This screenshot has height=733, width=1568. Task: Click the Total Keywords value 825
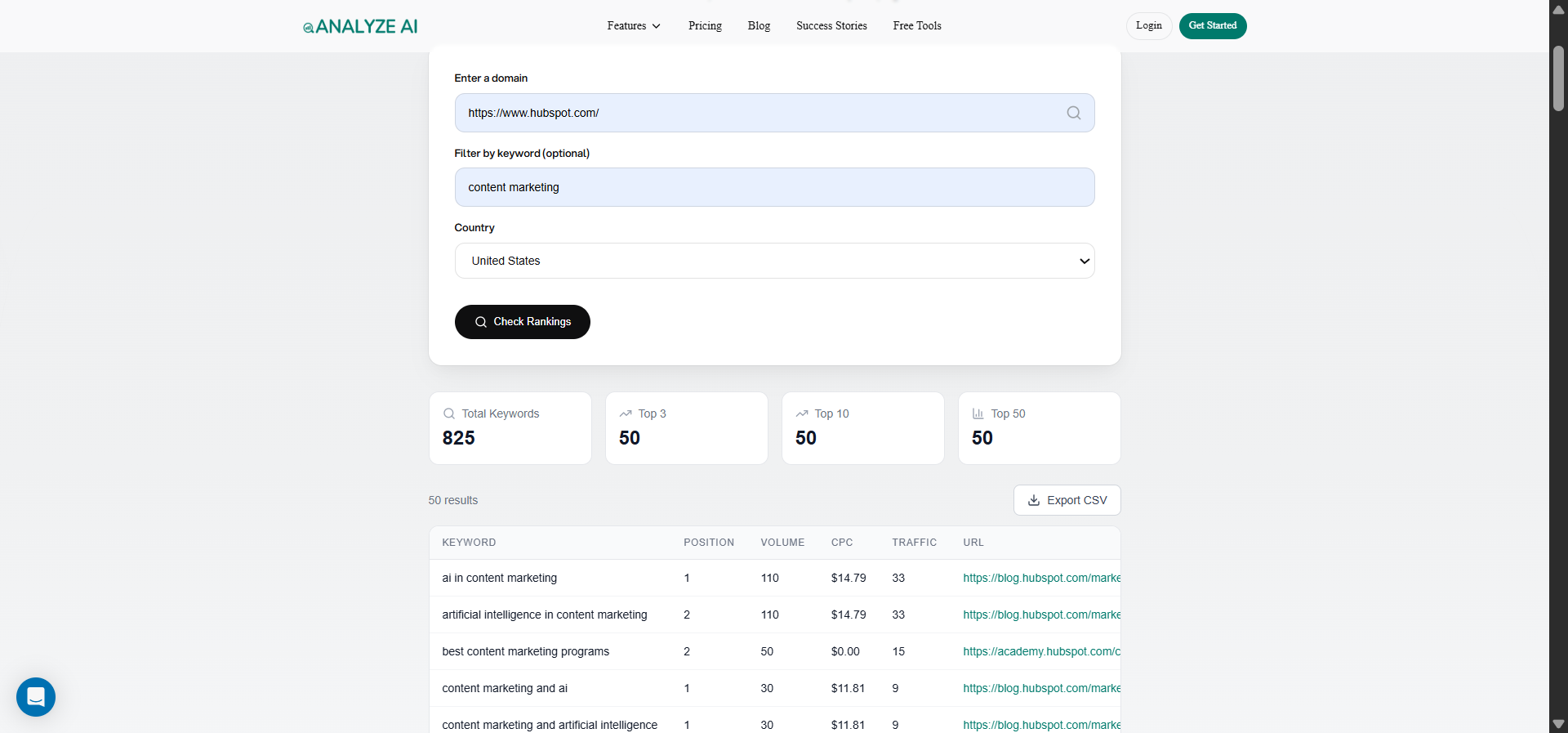[458, 438]
